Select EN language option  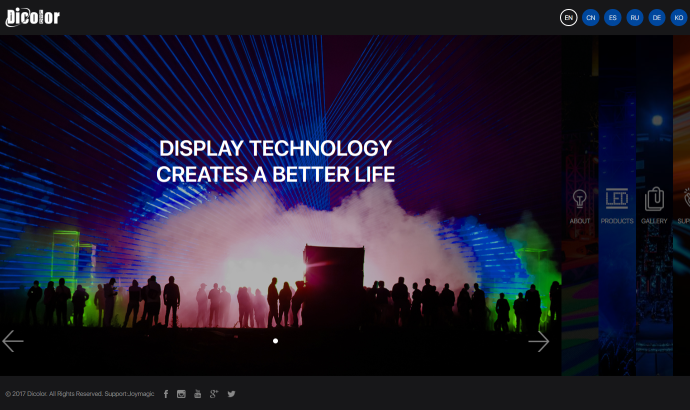pyautogui.click(x=568, y=18)
